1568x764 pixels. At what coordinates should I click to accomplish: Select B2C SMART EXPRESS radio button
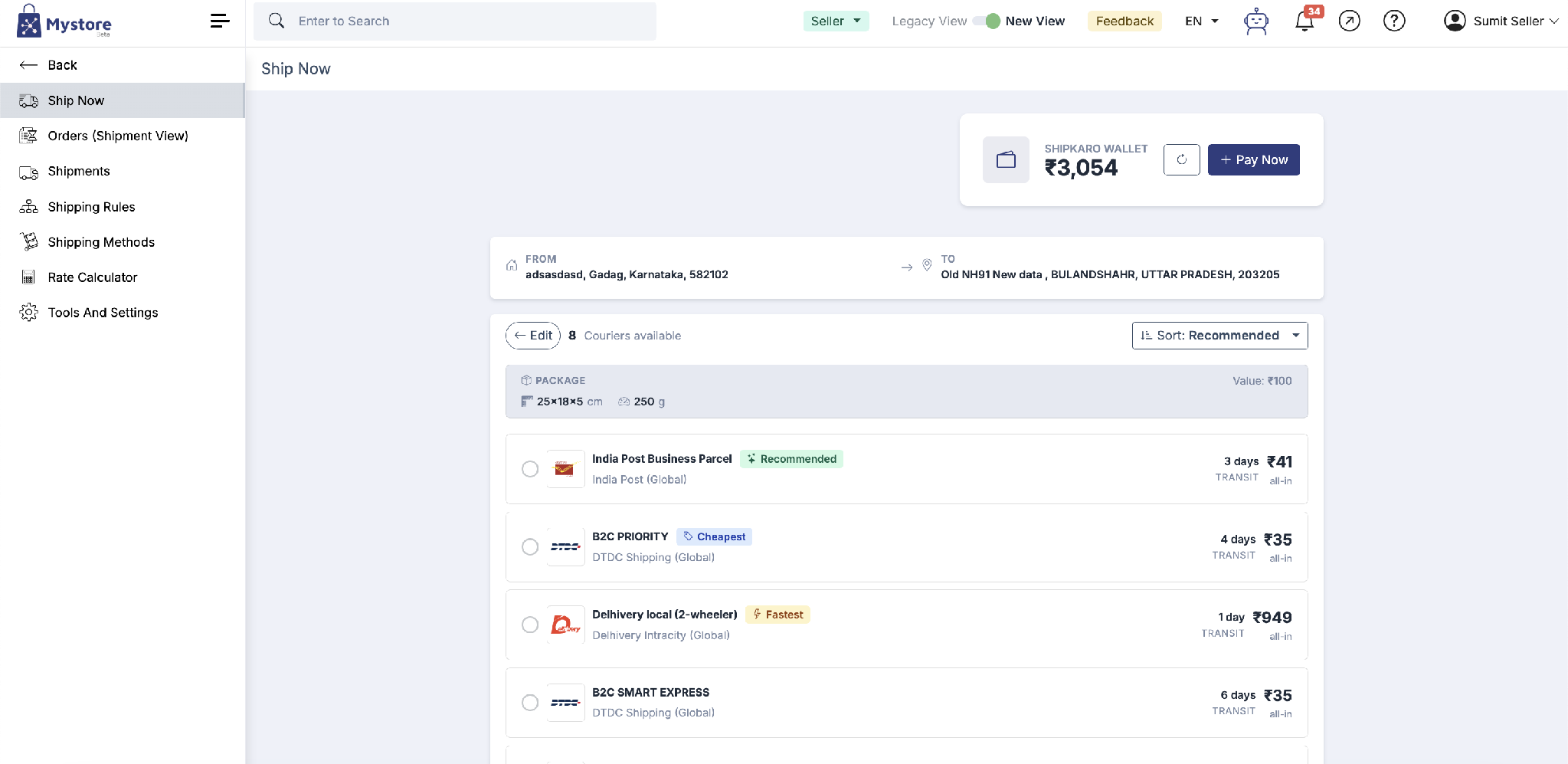[x=530, y=703]
